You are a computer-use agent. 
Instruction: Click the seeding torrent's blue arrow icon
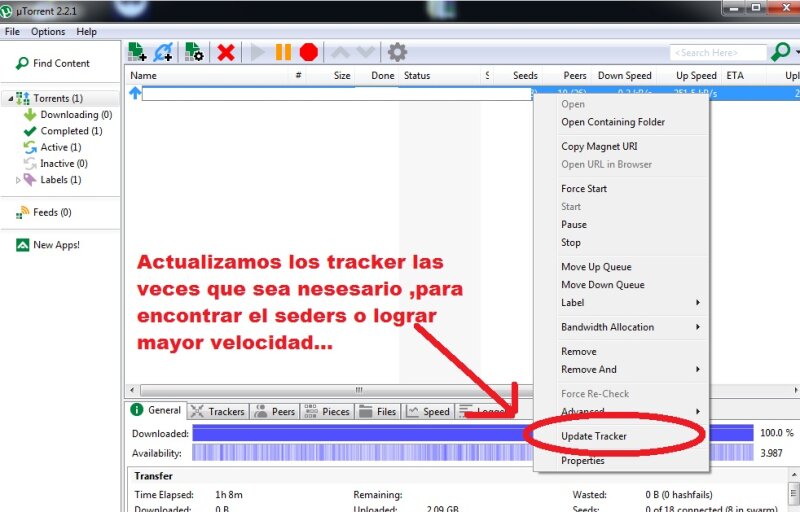(x=135, y=93)
